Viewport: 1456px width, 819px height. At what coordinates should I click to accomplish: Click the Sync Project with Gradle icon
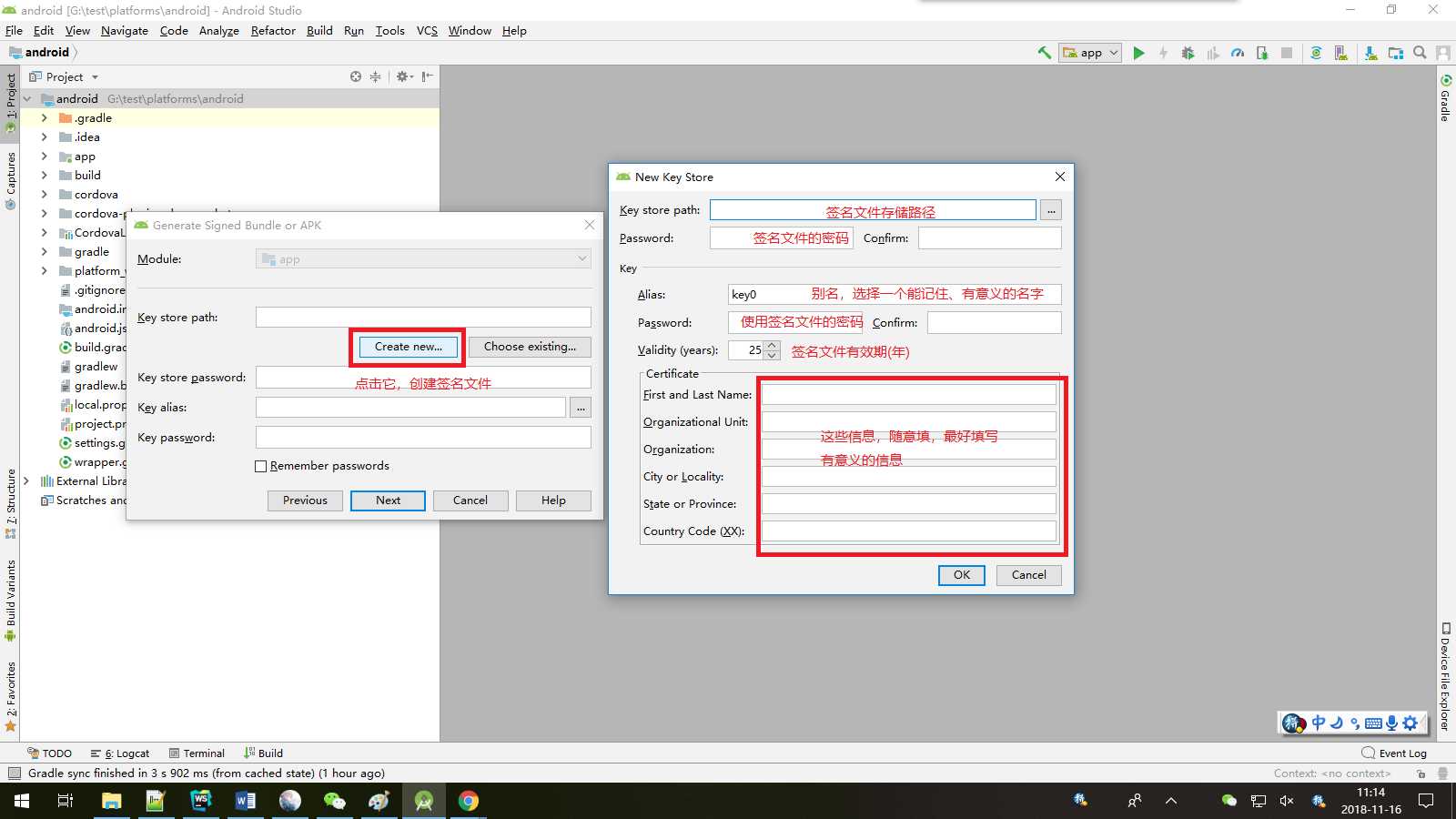pyautogui.click(x=1316, y=53)
